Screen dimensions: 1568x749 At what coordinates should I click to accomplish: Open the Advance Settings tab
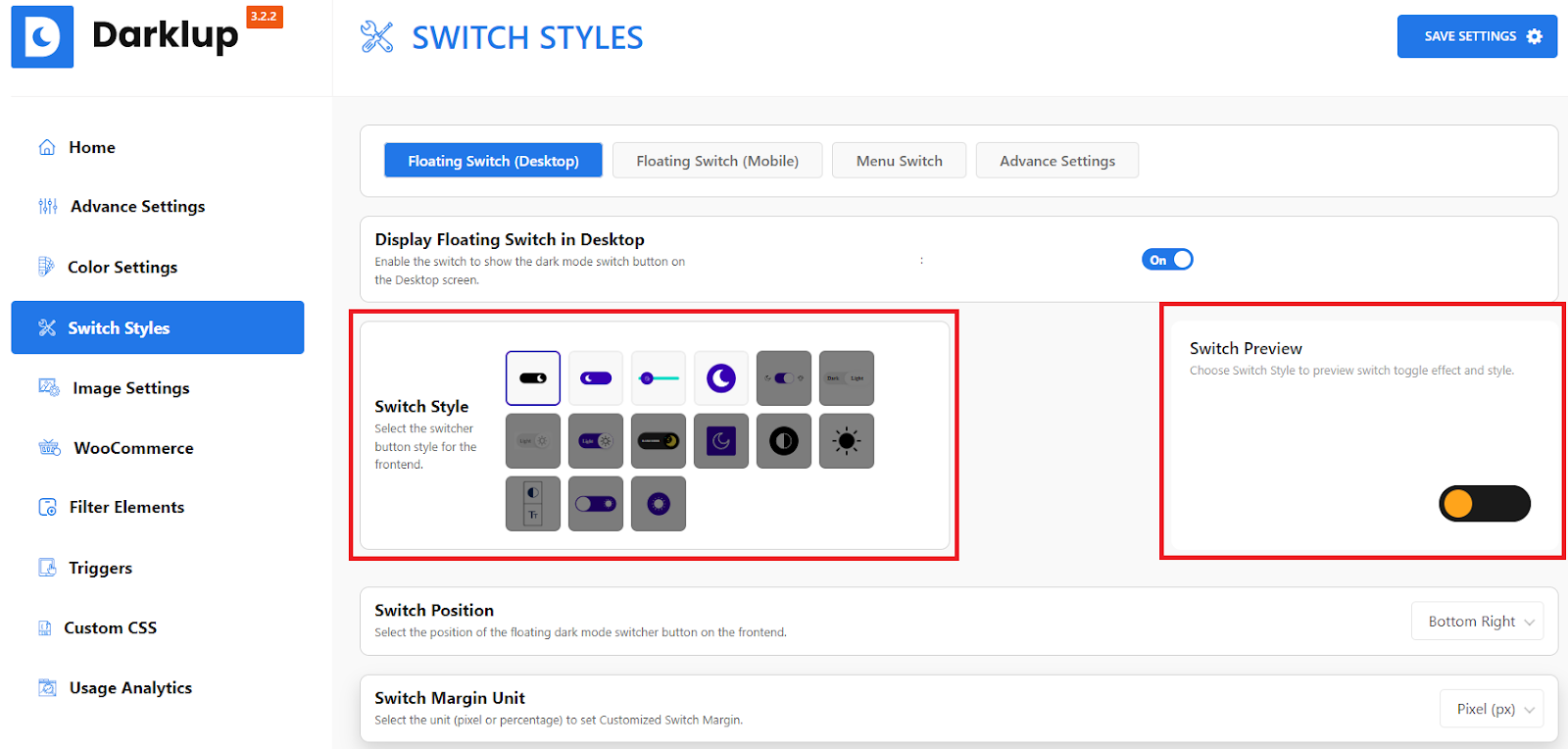(1057, 161)
